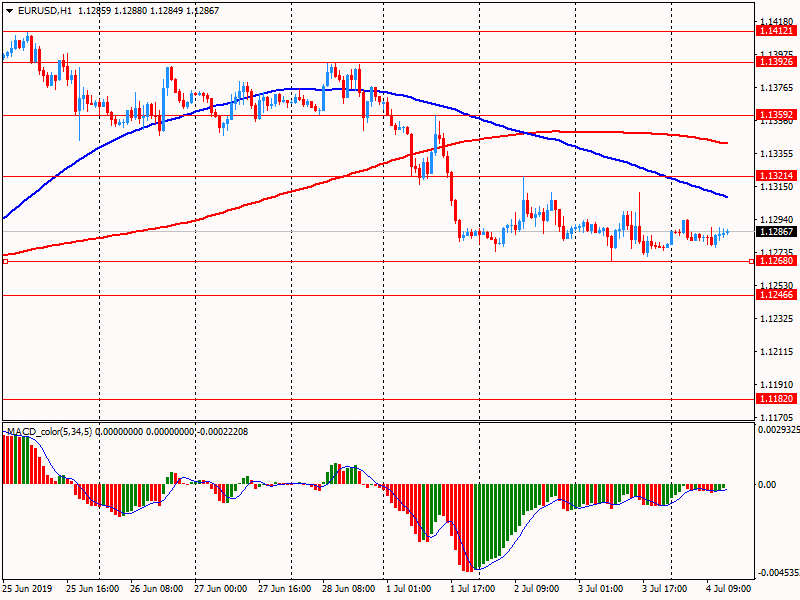
Task: Click the 1.13150 price scale label
Action: (777, 187)
